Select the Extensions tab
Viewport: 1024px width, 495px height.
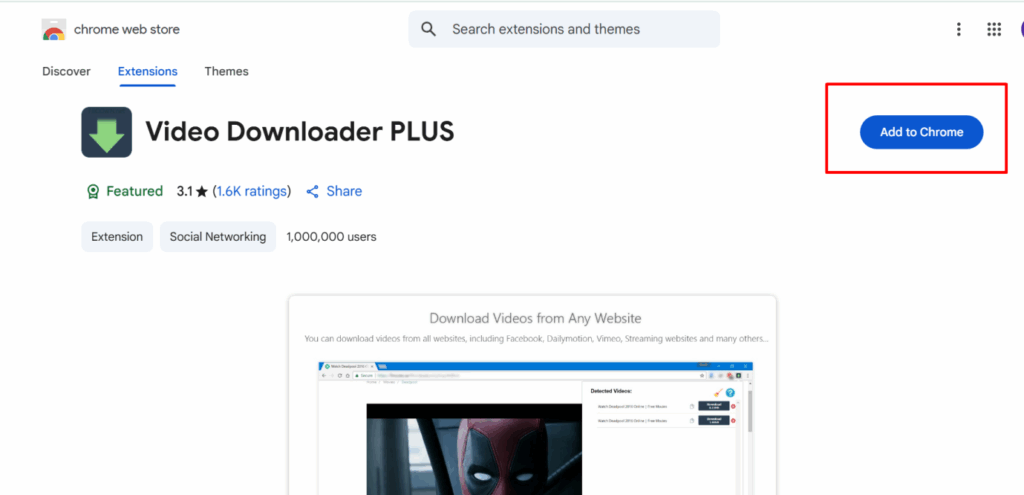pyautogui.click(x=148, y=71)
